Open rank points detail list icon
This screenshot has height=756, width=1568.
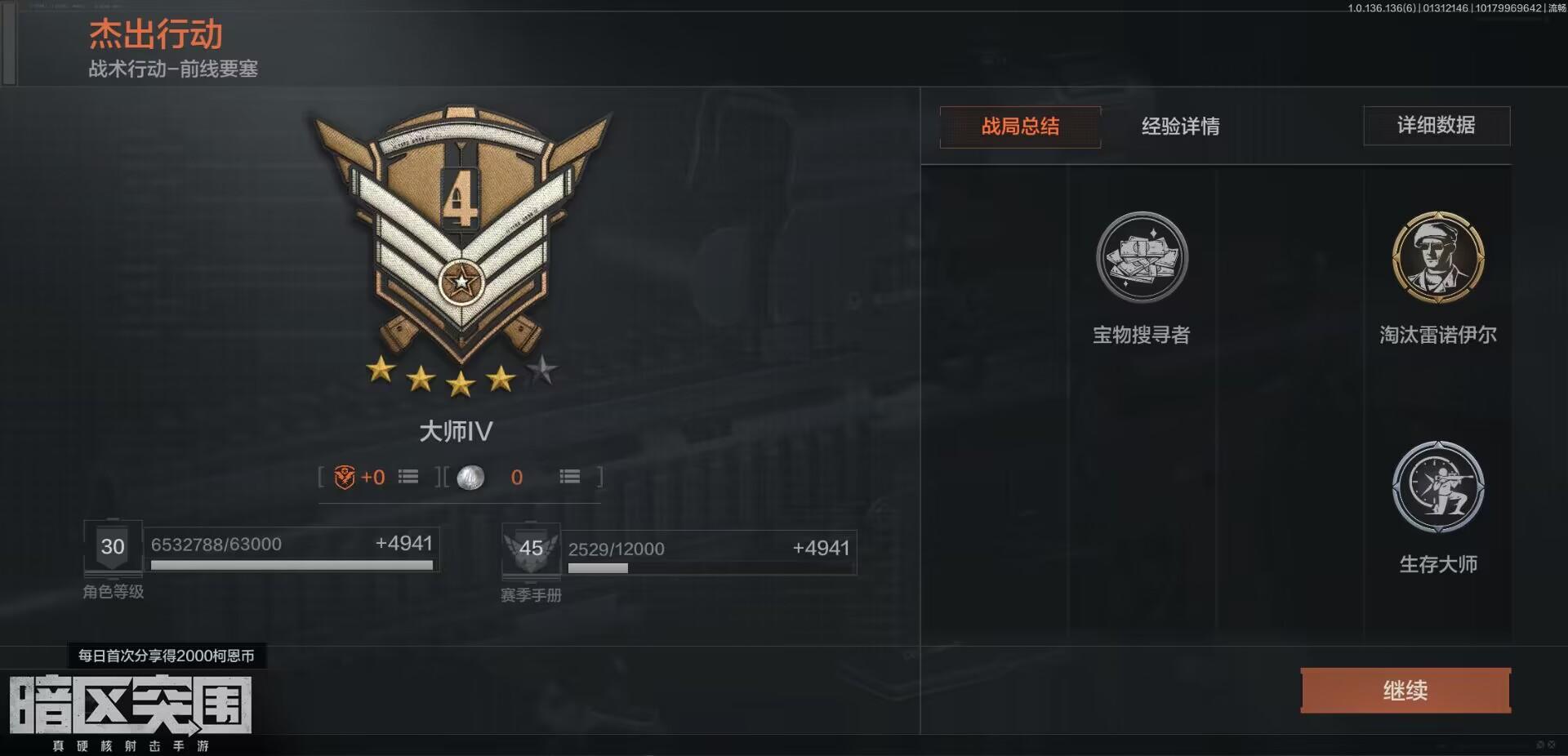coord(408,476)
